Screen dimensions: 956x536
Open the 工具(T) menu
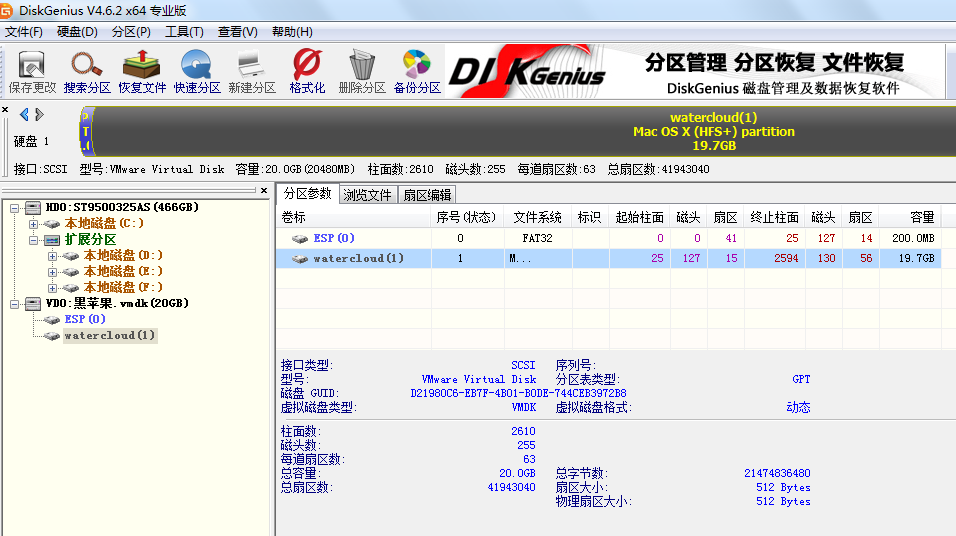click(x=184, y=32)
